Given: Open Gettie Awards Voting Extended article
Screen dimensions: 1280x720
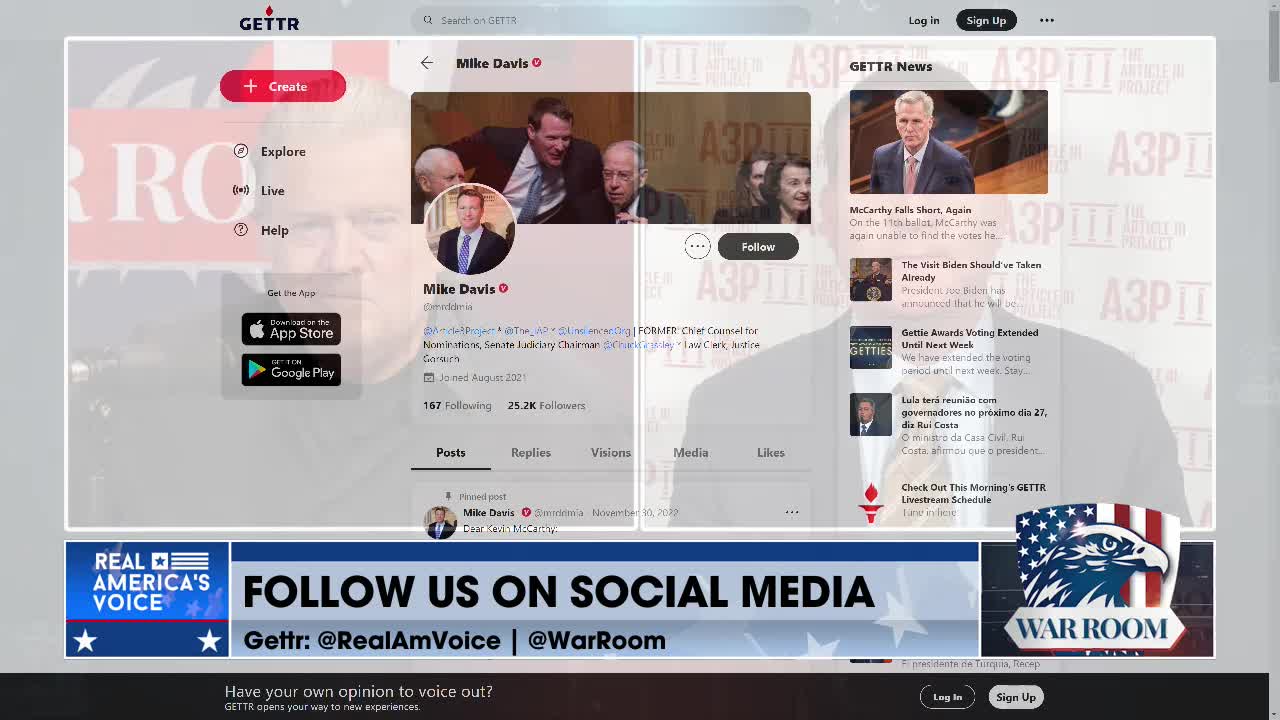Looking at the screenshot, I should tap(970, 338).
